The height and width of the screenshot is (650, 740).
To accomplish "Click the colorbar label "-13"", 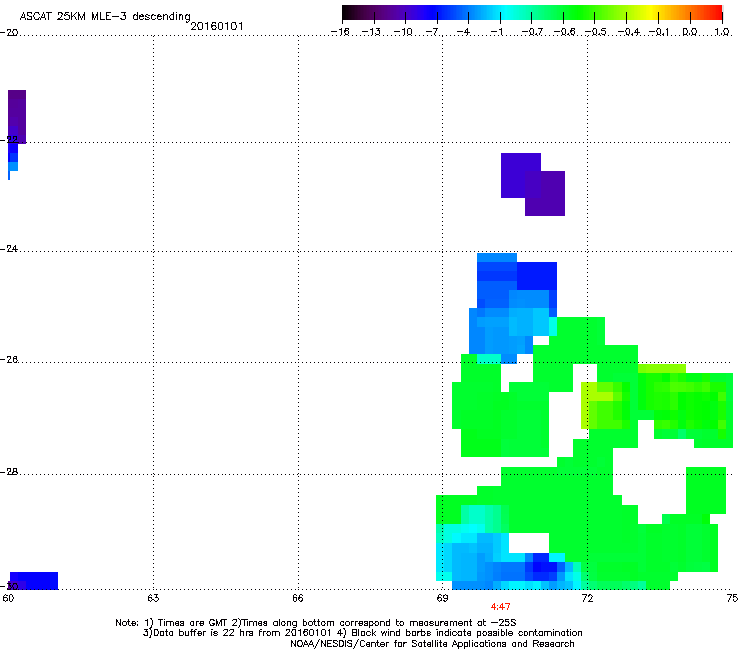I will click(x=371, y=32).
